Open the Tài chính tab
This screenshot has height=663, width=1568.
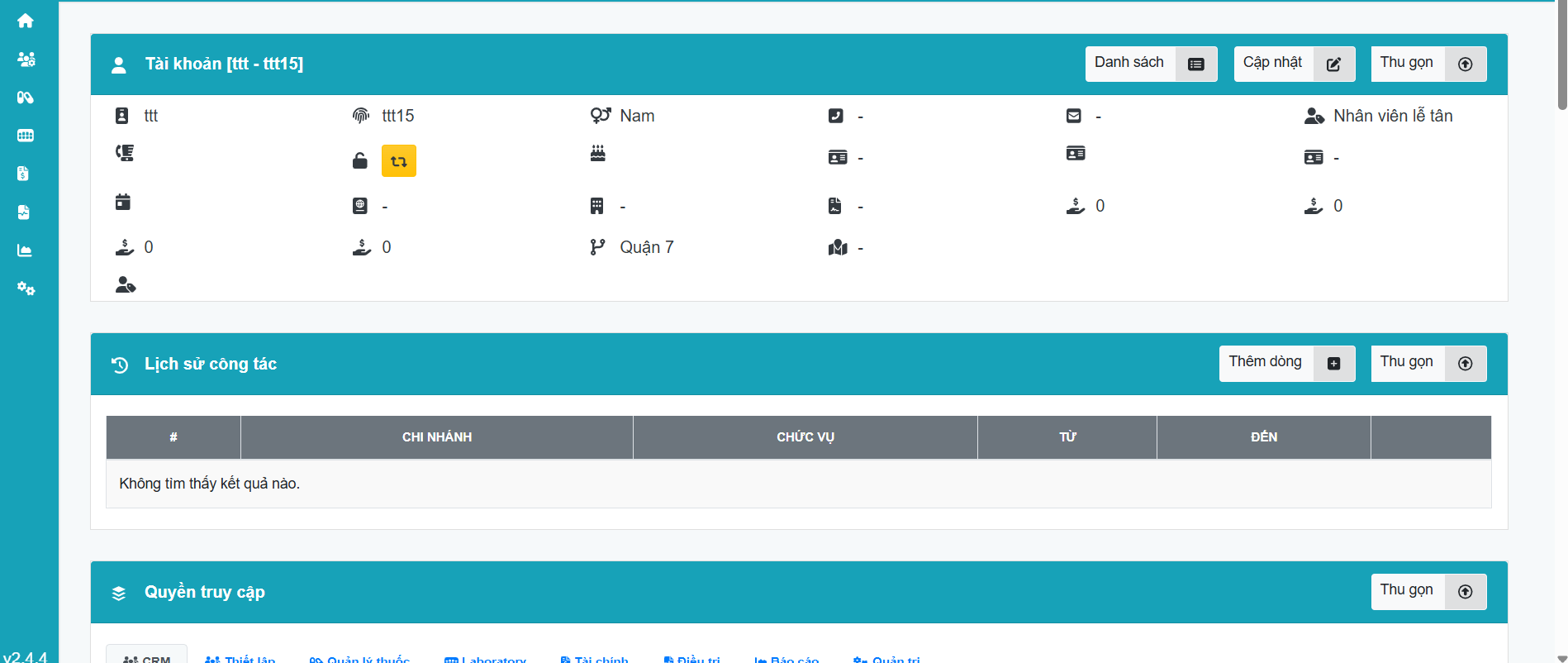pyautogui.click(x=594, y=658)
